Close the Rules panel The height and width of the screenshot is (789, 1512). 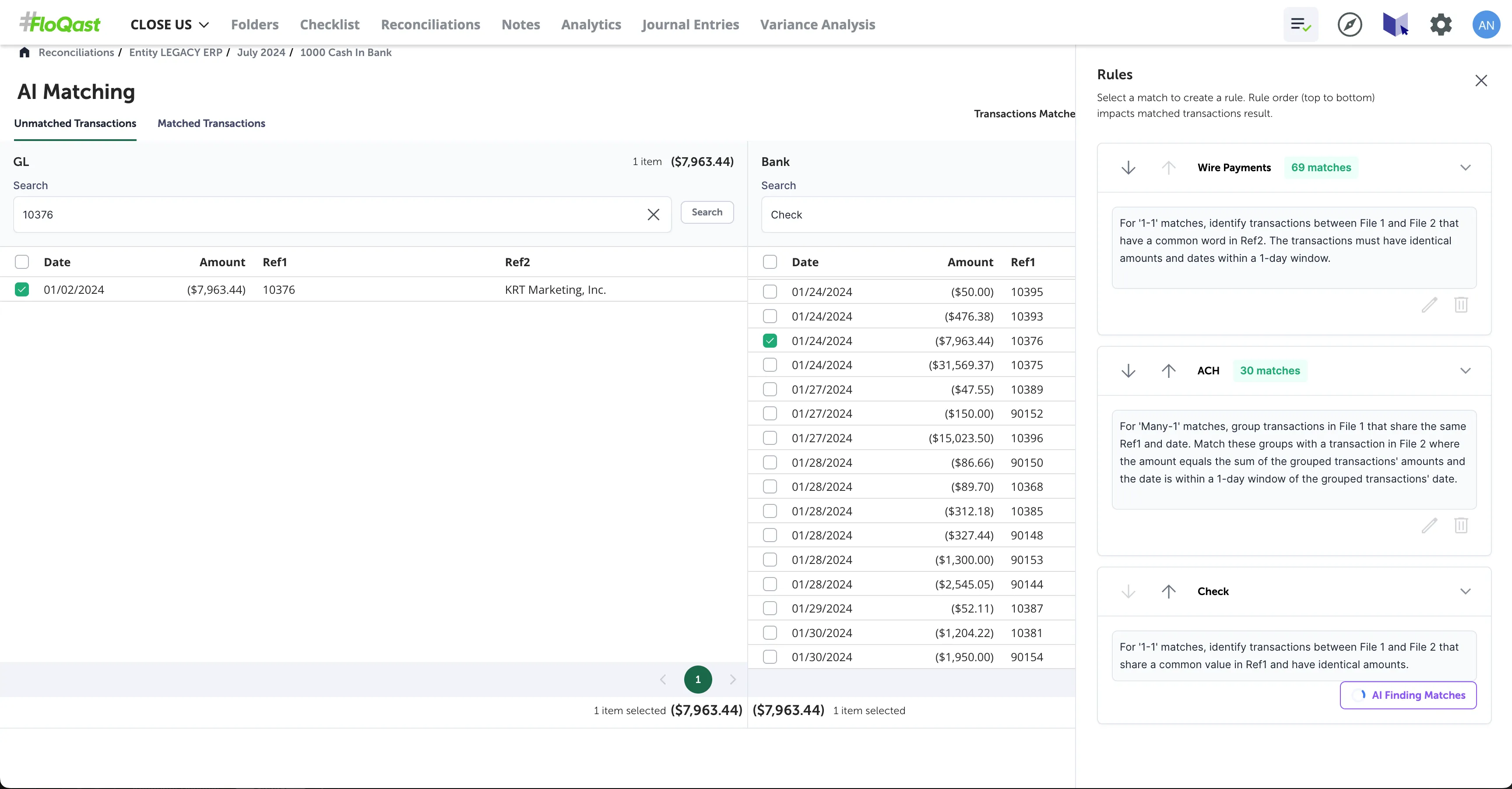[x=1481, y=81]
